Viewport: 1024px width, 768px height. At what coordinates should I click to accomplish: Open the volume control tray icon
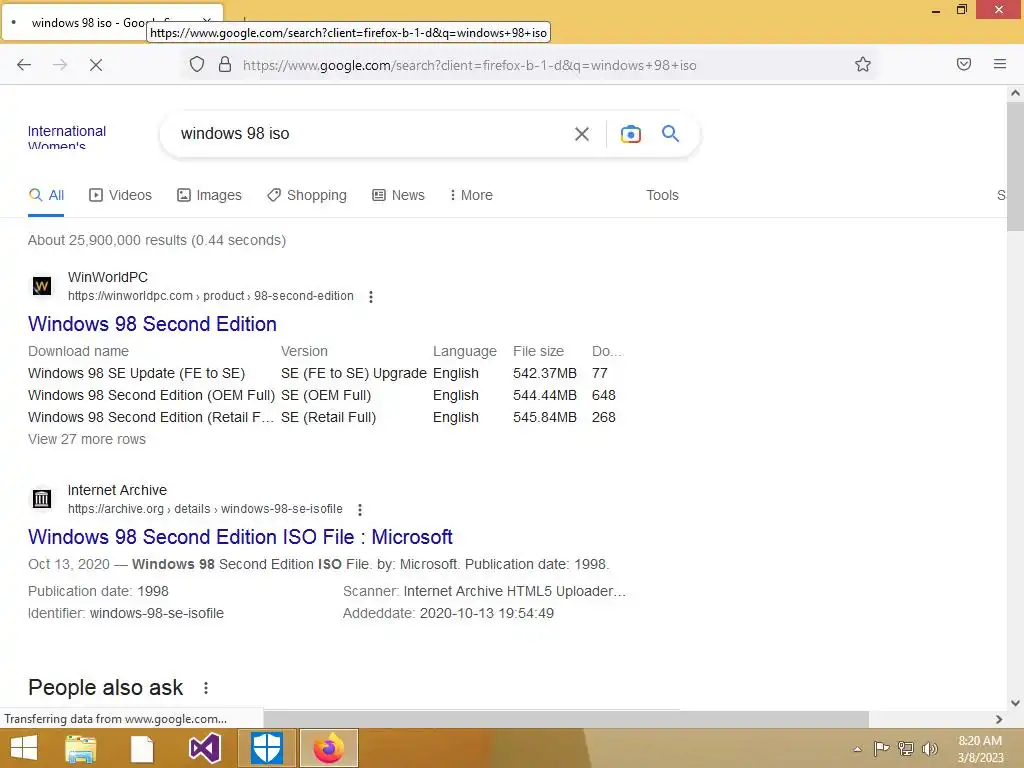tap(930, 749)
